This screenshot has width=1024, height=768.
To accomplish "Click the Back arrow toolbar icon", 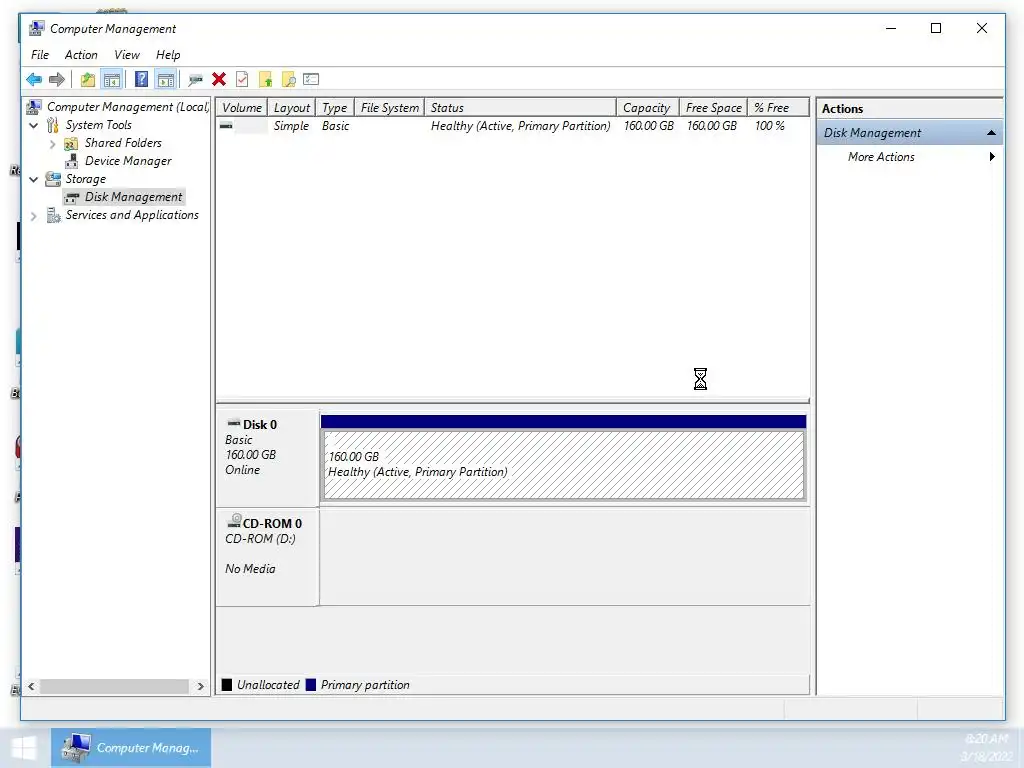I will click(x=34, y=80).
